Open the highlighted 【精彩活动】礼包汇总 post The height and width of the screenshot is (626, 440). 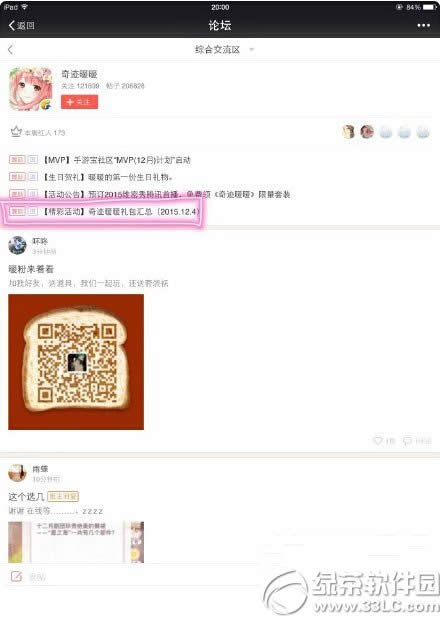pyautogui.click(x=121, y=212)
